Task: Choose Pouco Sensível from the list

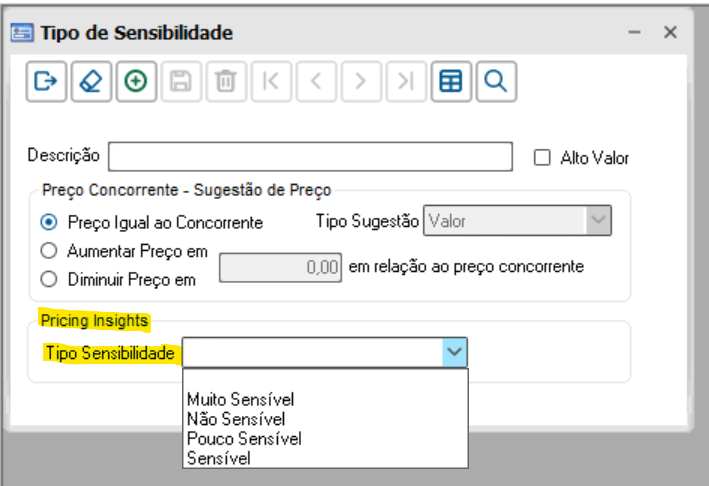Action: click(244, 438)
